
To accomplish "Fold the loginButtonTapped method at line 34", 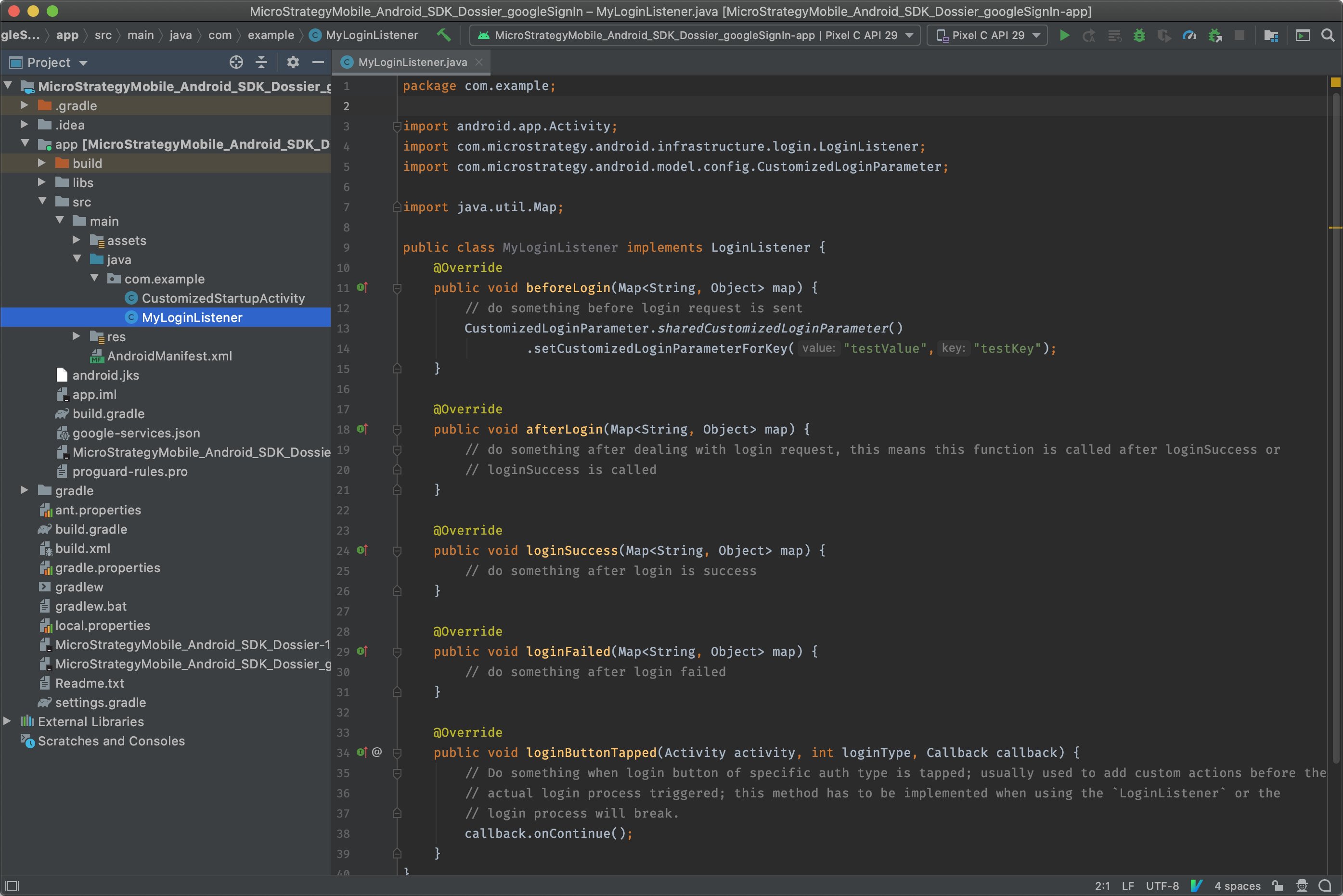I will (x=397, y=753).
